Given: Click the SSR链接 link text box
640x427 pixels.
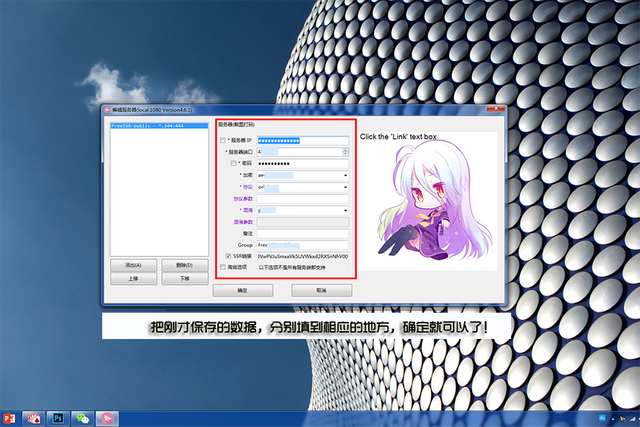Looking at the screenshot, I should pos(303,256).
